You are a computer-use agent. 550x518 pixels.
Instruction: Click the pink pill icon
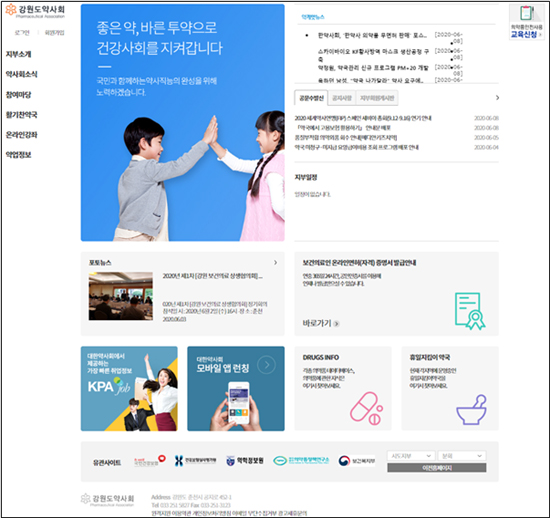(x=367, y=408)
